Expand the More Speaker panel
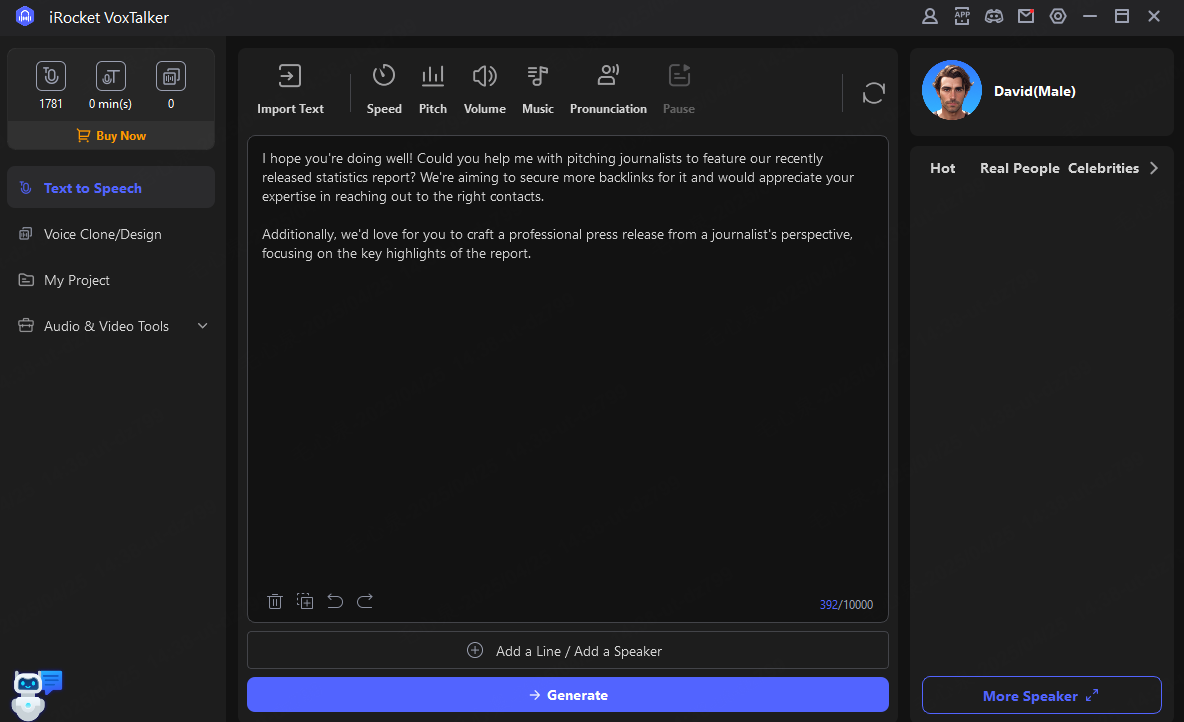 point(1041,695)
